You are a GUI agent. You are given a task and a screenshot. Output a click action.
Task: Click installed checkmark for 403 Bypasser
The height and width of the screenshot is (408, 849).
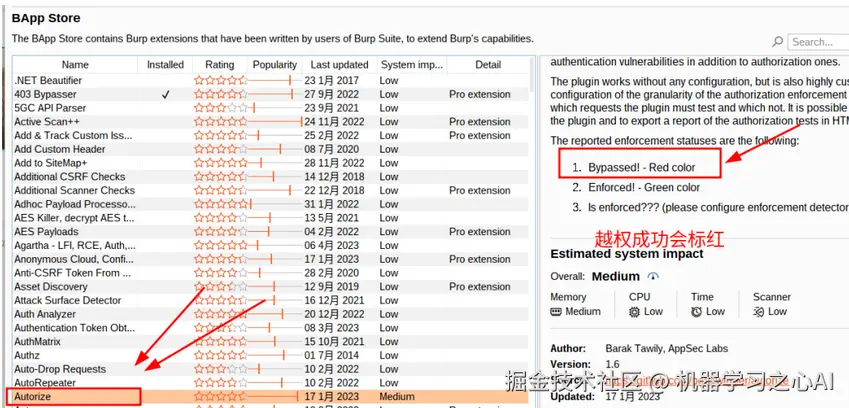(166, 95)
